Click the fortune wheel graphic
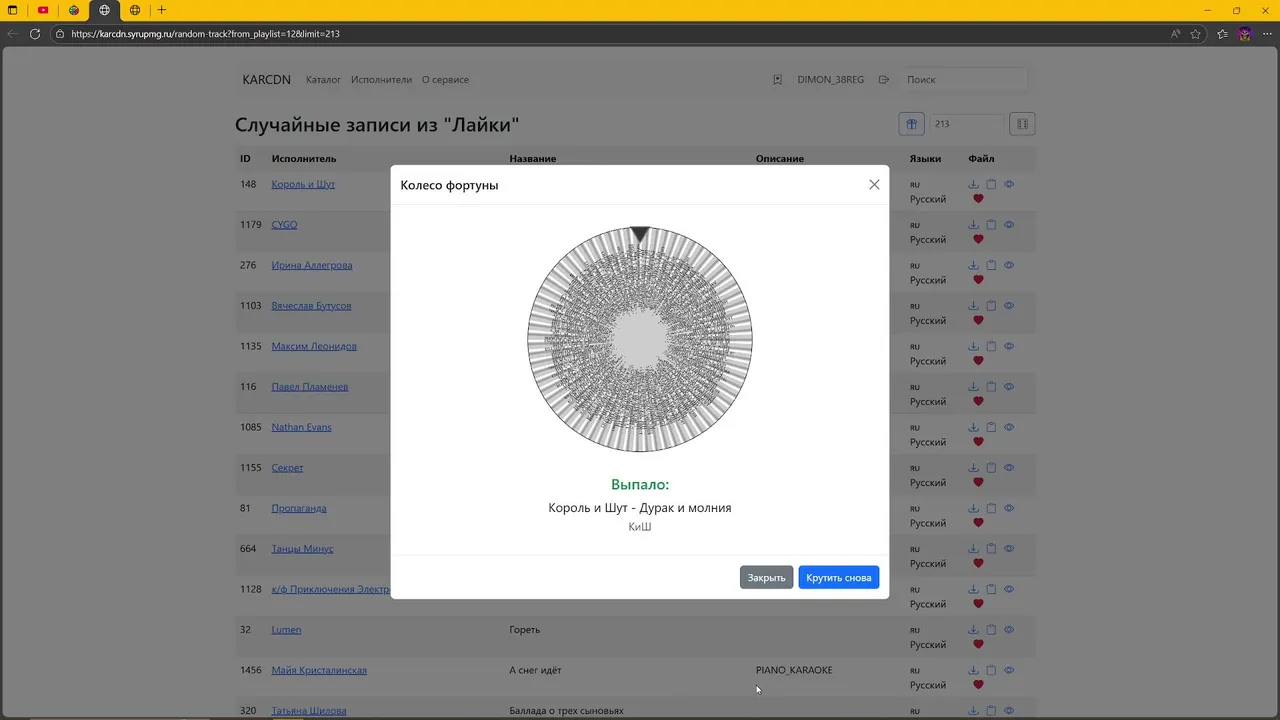Viewport: 1280px width, 720px height. [x=640, y=340]
